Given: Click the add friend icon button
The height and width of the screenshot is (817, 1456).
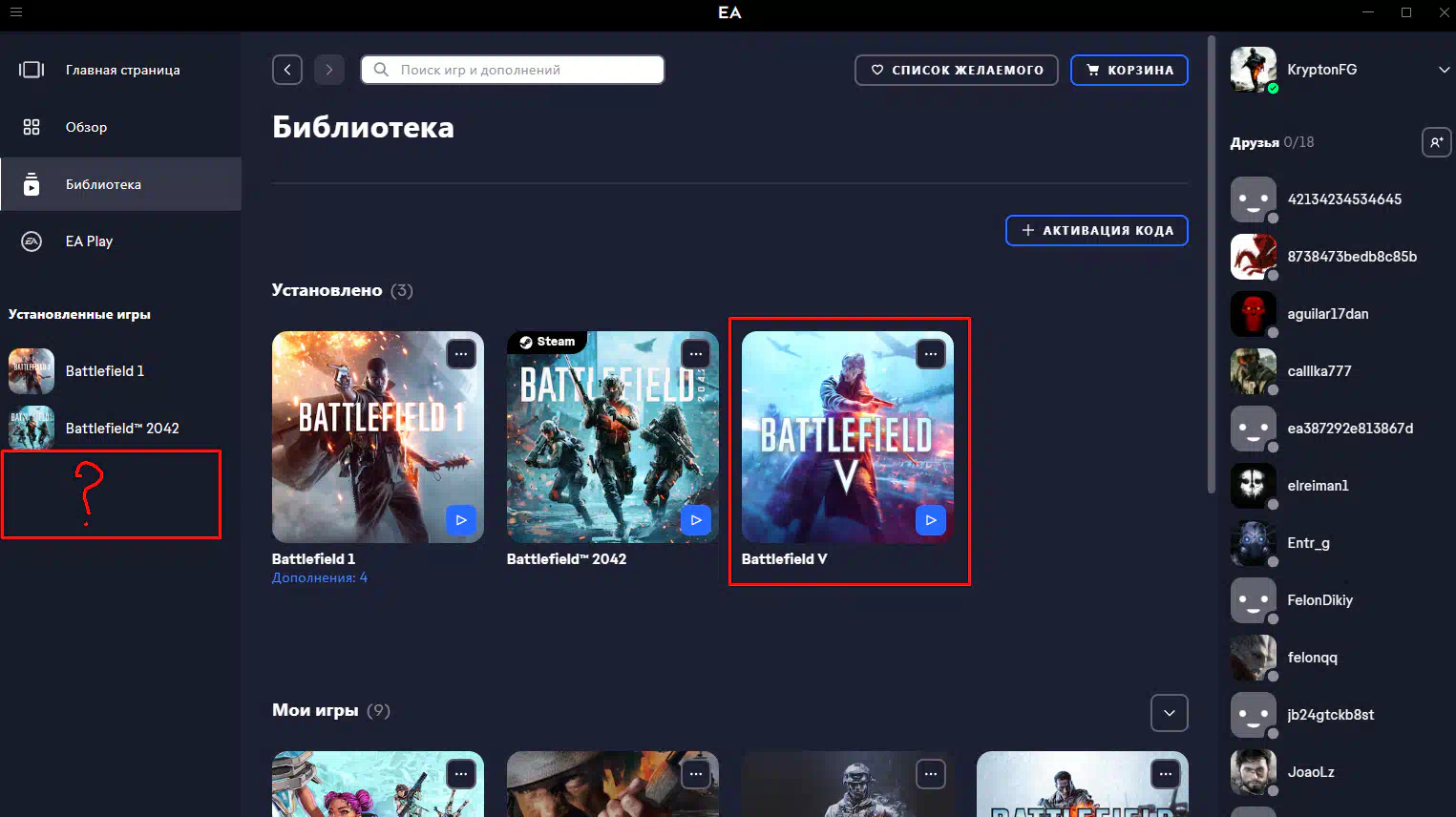Looking at the screenshot, I should pyautogui.click(x=1437, y=142).
